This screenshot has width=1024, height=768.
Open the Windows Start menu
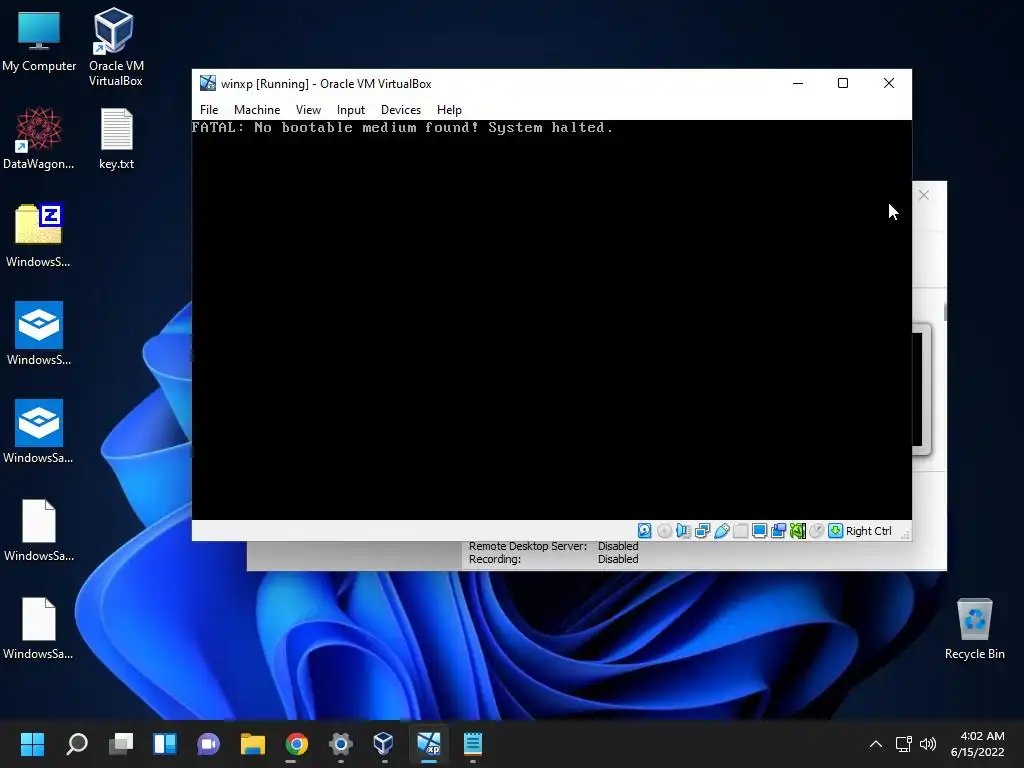coord(32,744)
